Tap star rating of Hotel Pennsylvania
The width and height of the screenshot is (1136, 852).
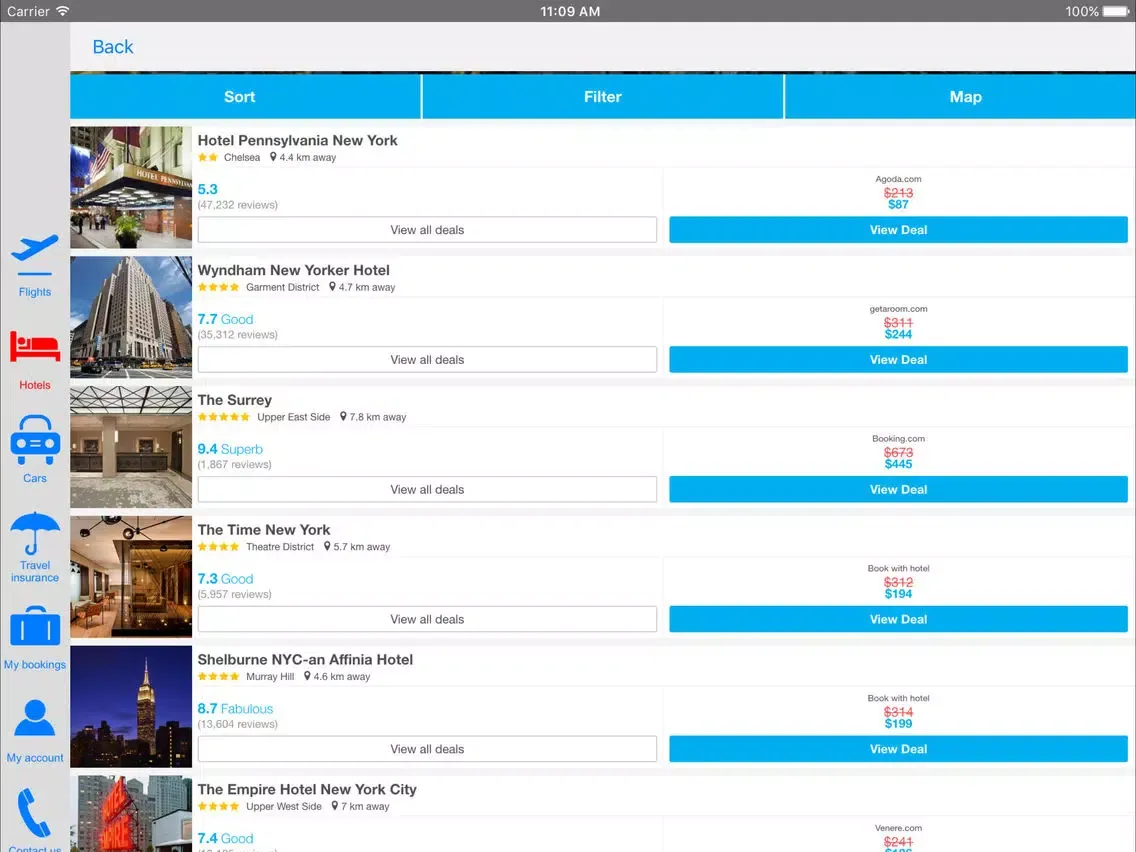pyautogui.click(x=208, y=157)
